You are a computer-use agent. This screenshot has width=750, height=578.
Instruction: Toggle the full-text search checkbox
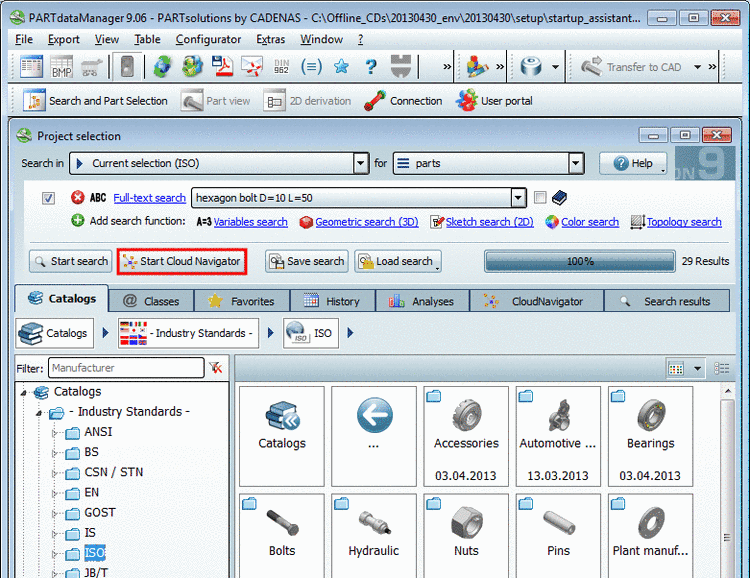[48, 198]
